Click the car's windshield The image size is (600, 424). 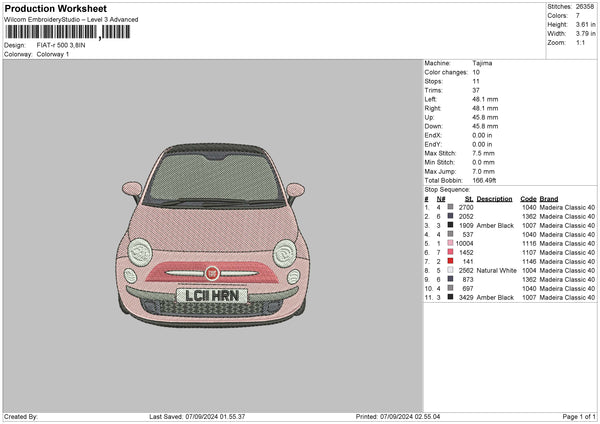pyautogui.click(x=213, y=176)
